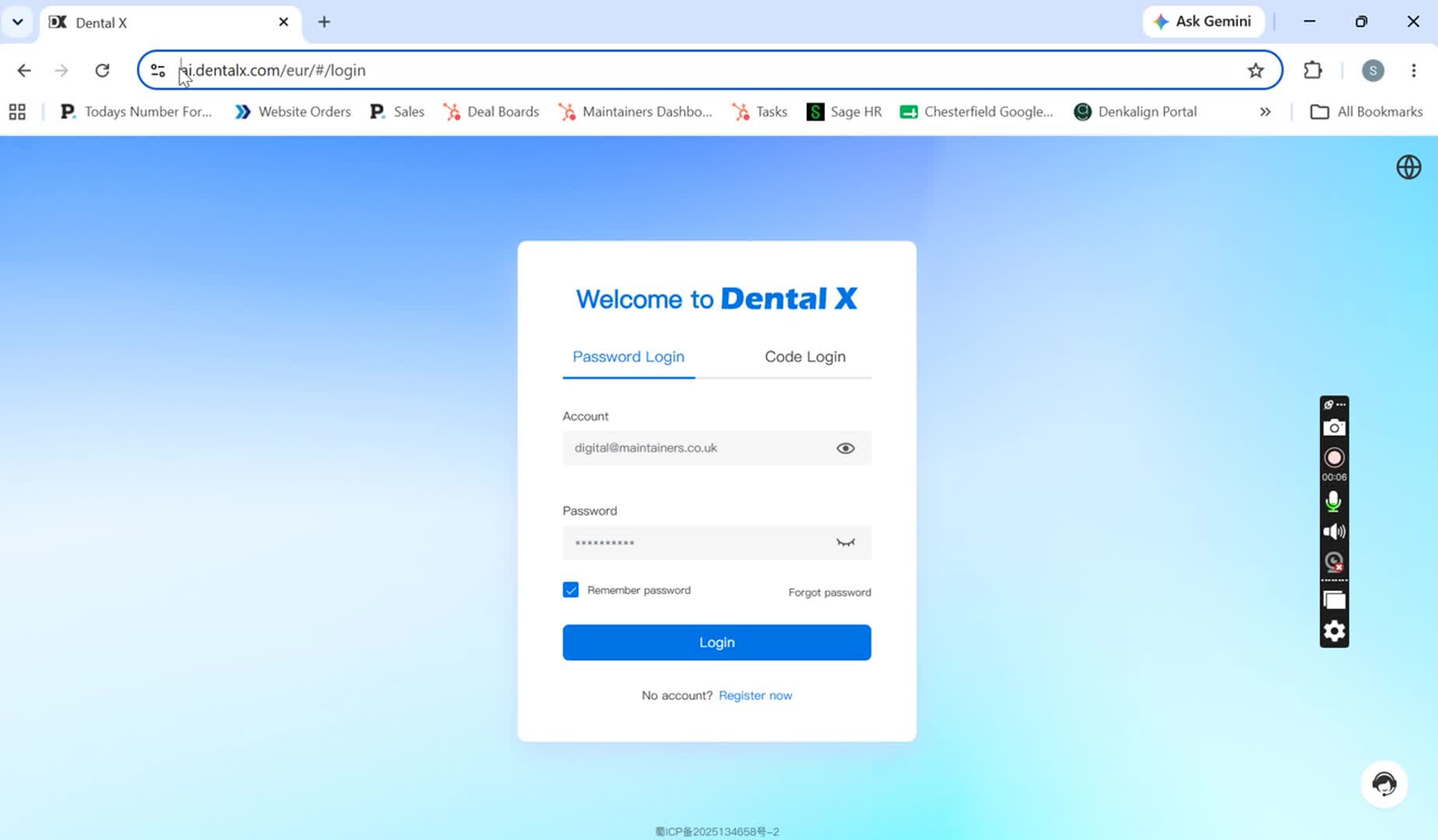The width and height of the screenshot is (1438, 840).
Task: Open the Deal Boards bookmark
Action: pyautogui.click(x=491, y=112)
